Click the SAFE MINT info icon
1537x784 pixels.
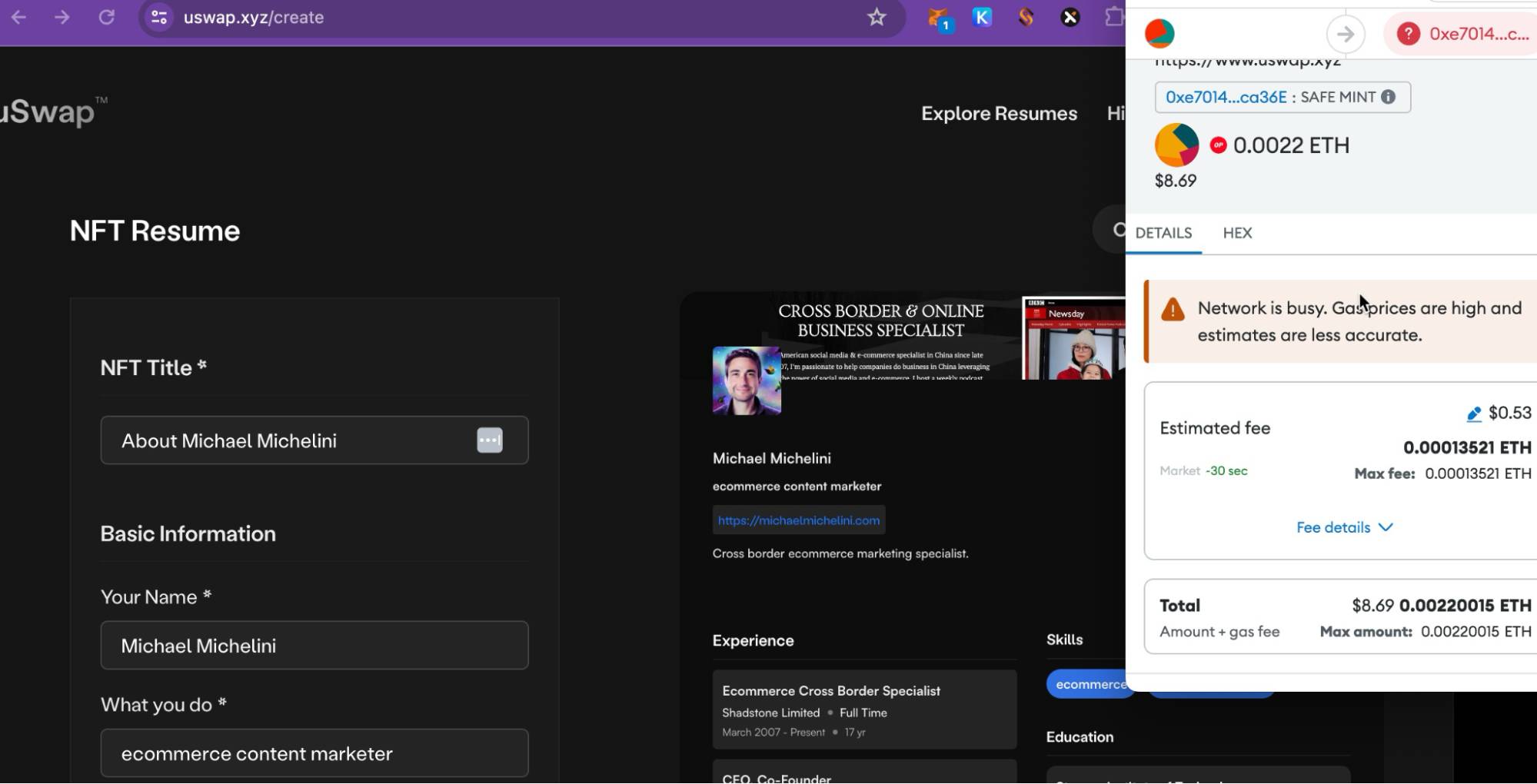(1388, 97)
